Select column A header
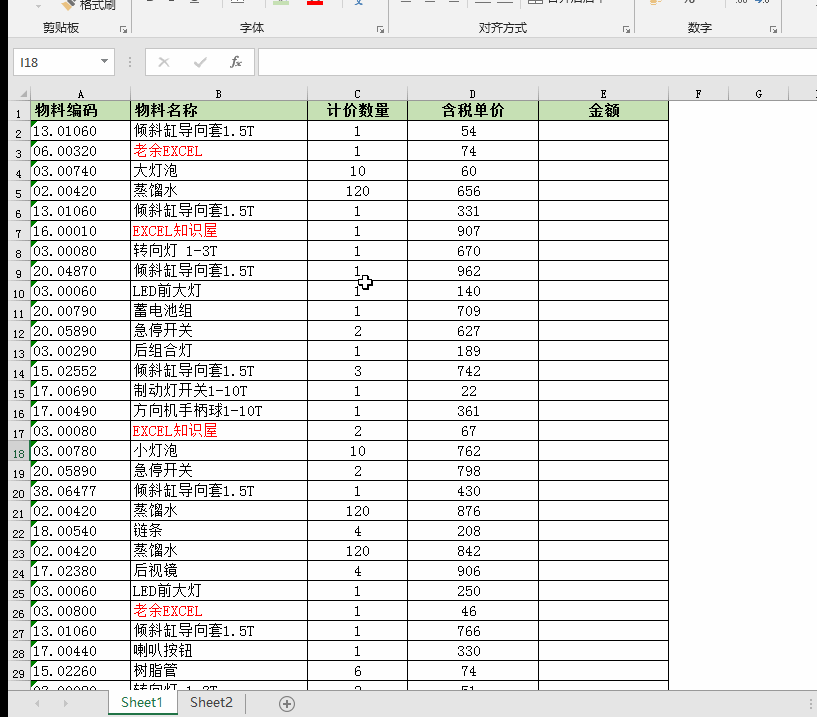Image resolution: width=817 pixels, height=717 pixels. click(x=80, y=94)
